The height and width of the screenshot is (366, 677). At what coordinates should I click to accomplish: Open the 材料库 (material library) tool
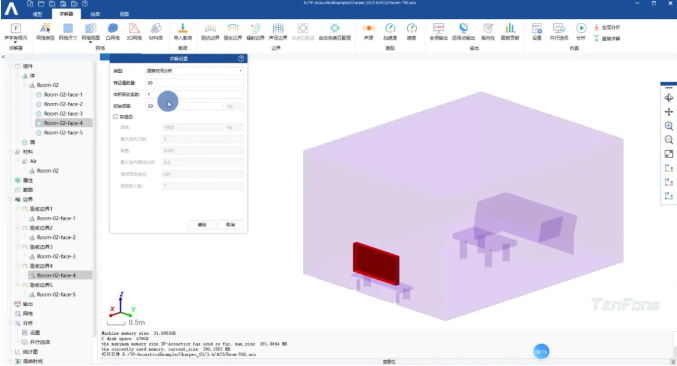[156, 32]
